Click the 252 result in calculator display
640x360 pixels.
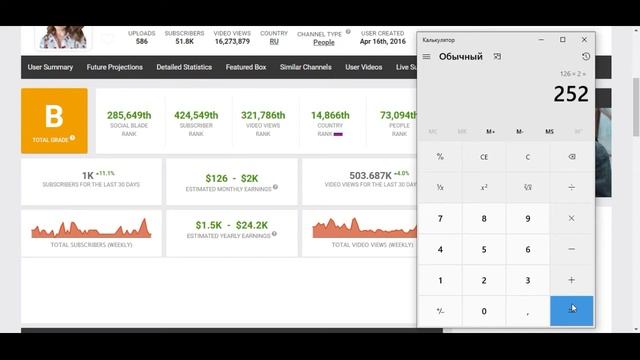coord(571,94)
